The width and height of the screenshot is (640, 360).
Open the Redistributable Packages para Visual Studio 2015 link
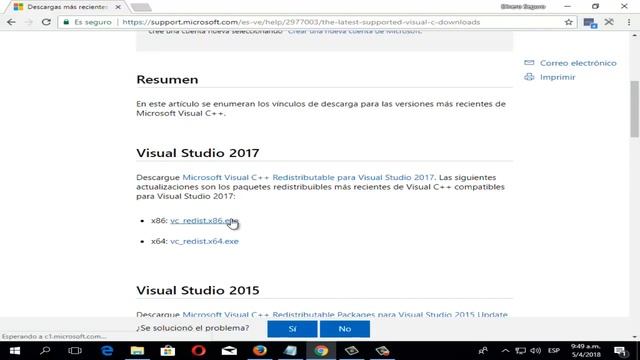(x=345, y=314)
